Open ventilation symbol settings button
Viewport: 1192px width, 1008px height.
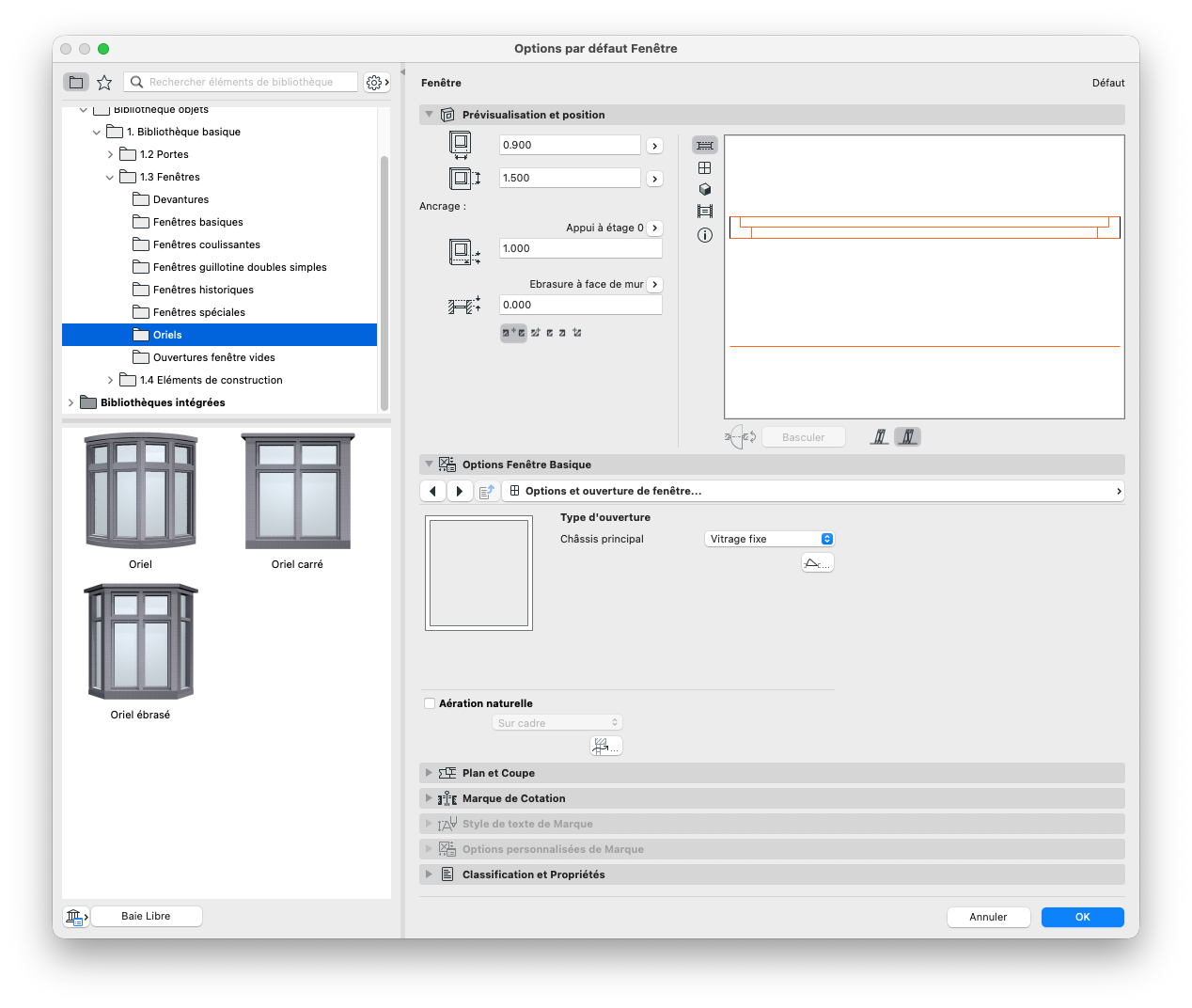(605, 746)
